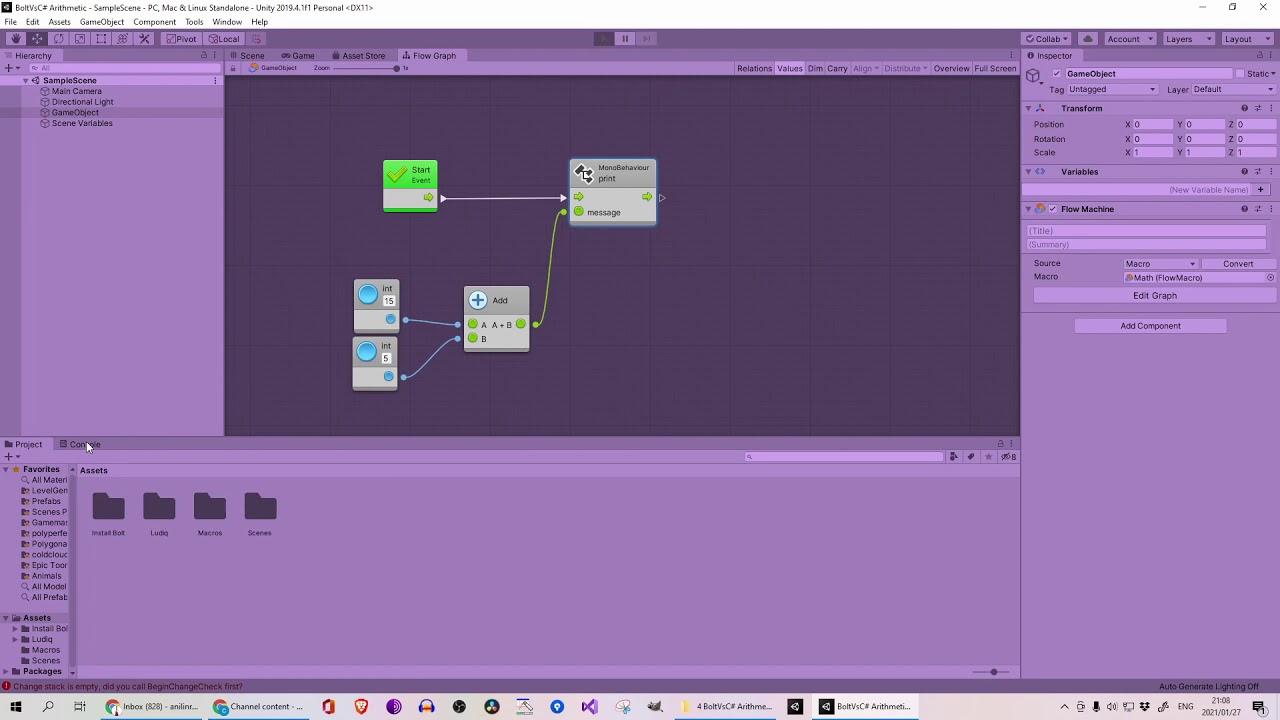The height and width of the screenshot is (720, 1280).
Task: Select the int 5 literal node icon
Action: pos(366,351)
